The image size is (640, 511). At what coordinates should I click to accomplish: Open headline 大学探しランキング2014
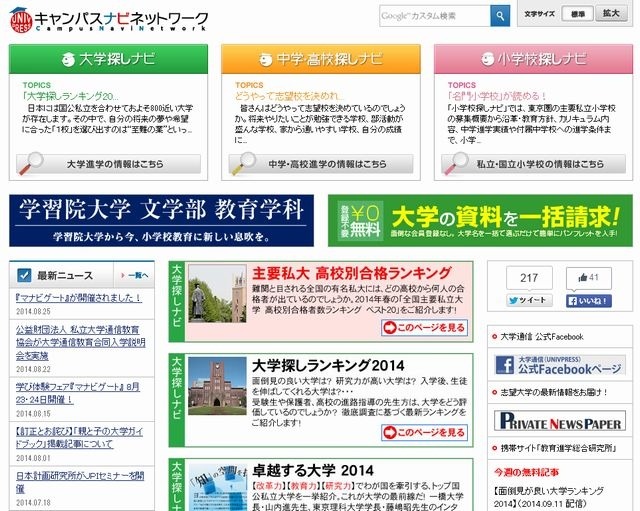pos(328,365)
